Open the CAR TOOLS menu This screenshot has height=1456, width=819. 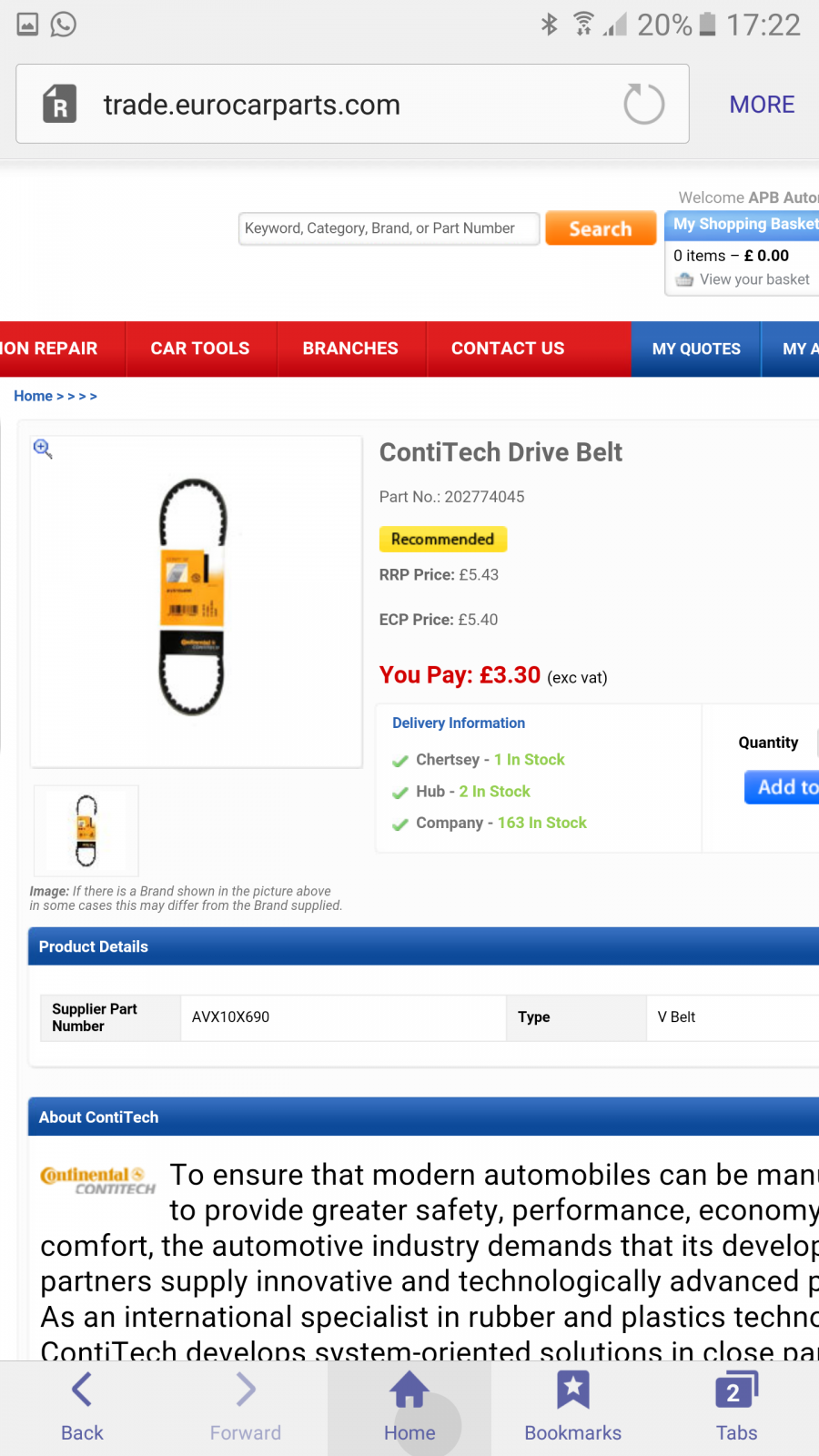(200, 349)
